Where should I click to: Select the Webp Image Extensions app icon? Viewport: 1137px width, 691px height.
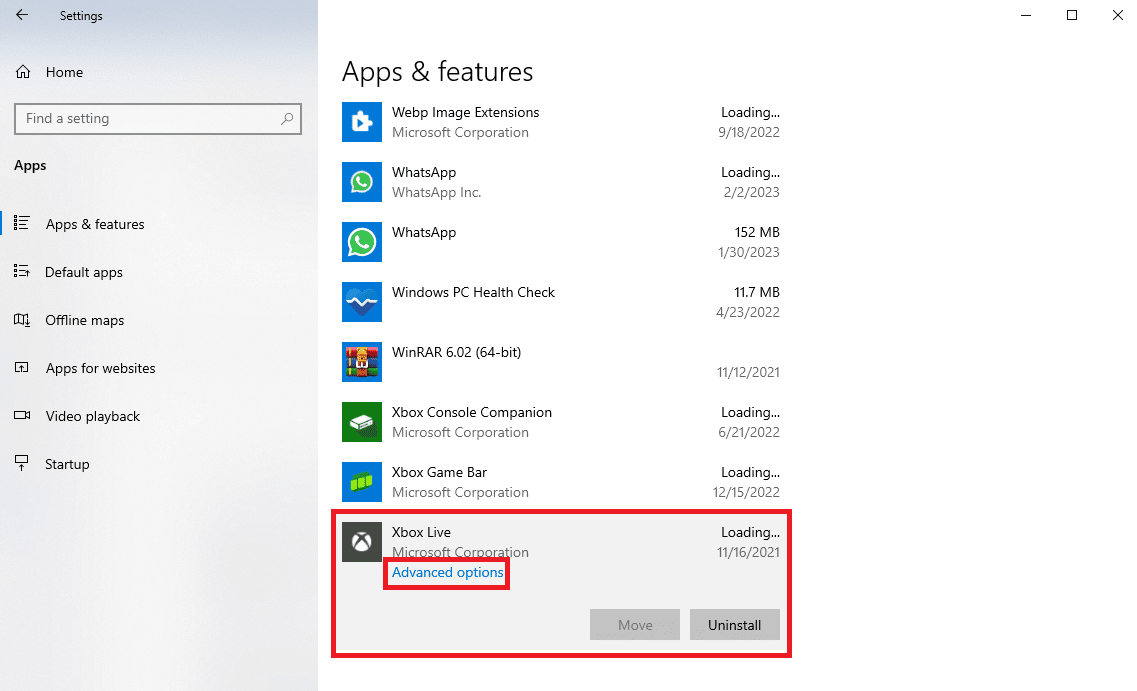pyautogui.click(x=362, y=122)
